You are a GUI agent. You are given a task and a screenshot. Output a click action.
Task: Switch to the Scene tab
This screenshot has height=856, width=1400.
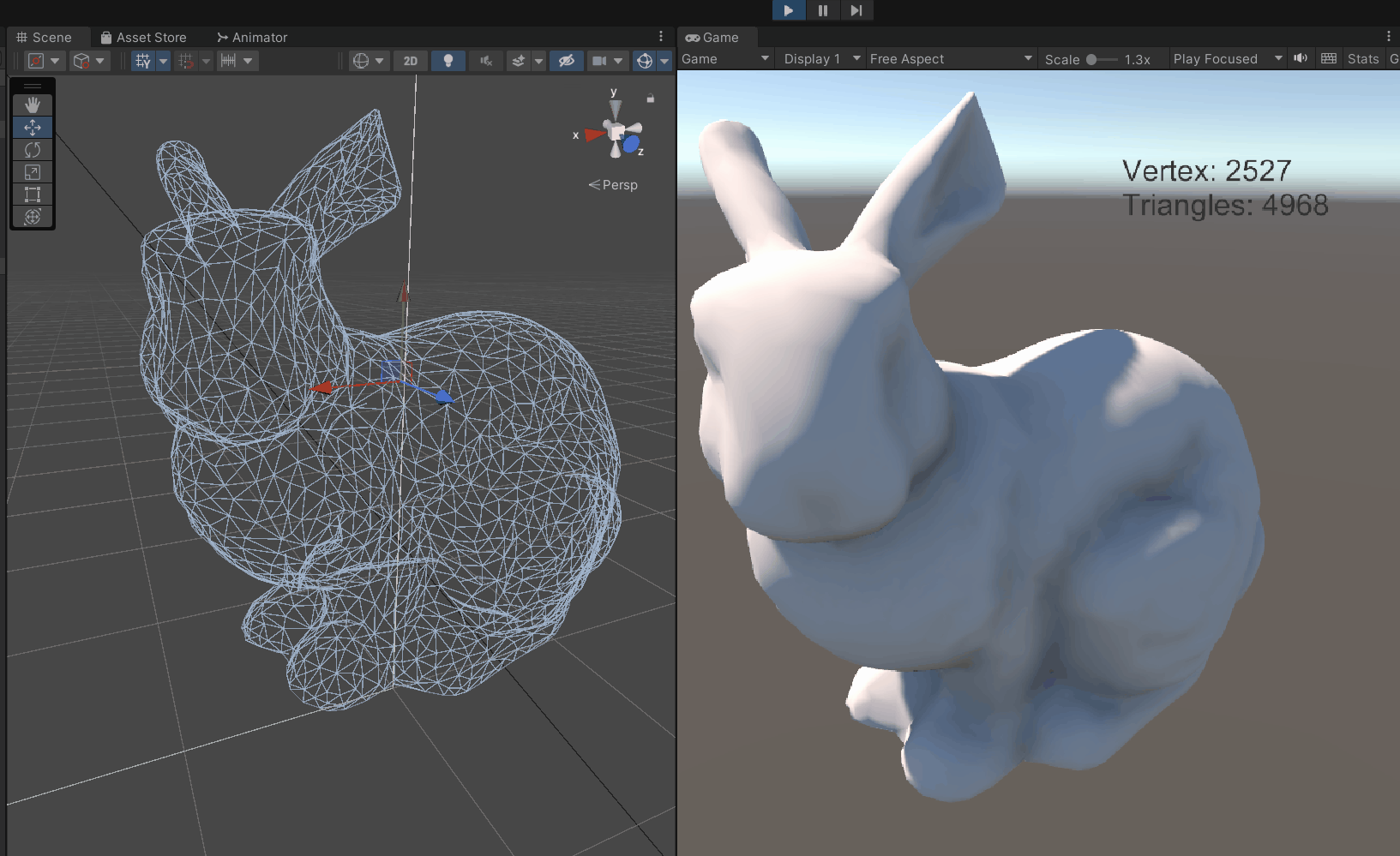click(x=45, y=38)
